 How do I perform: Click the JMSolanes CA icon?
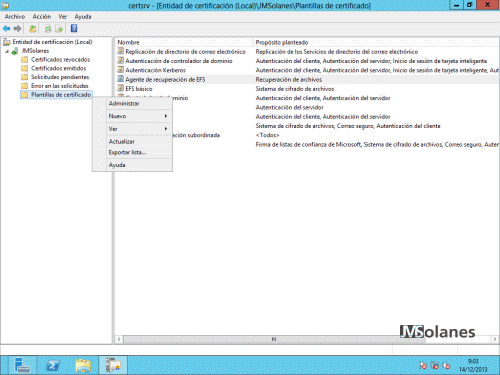click(x=15, y=51)
